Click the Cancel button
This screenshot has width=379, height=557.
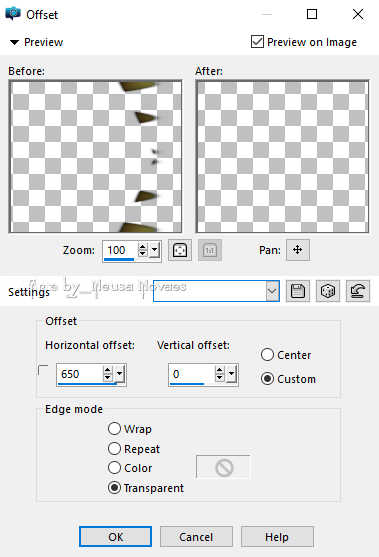pyautogui.click(x=196, y=537)
